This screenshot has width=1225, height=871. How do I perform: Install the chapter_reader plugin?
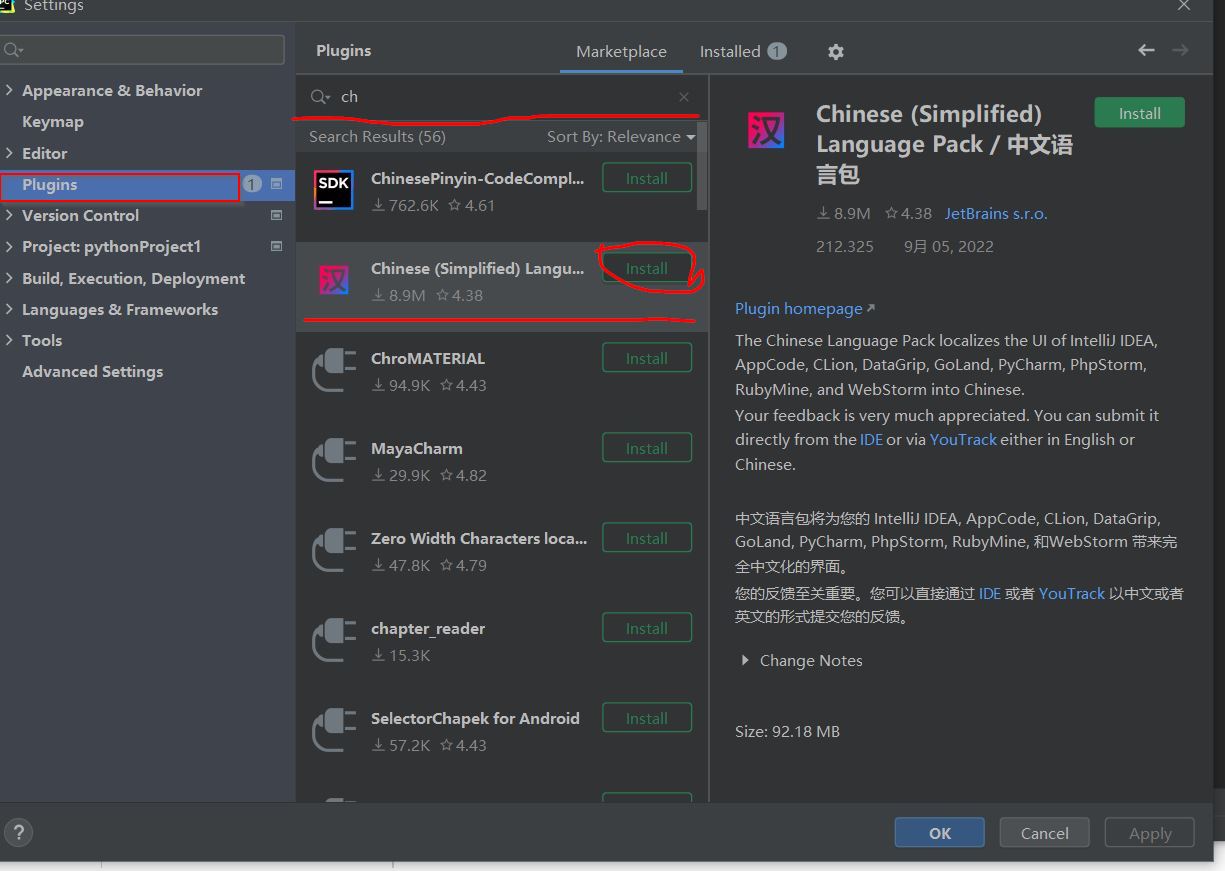[x=647, y=628]
